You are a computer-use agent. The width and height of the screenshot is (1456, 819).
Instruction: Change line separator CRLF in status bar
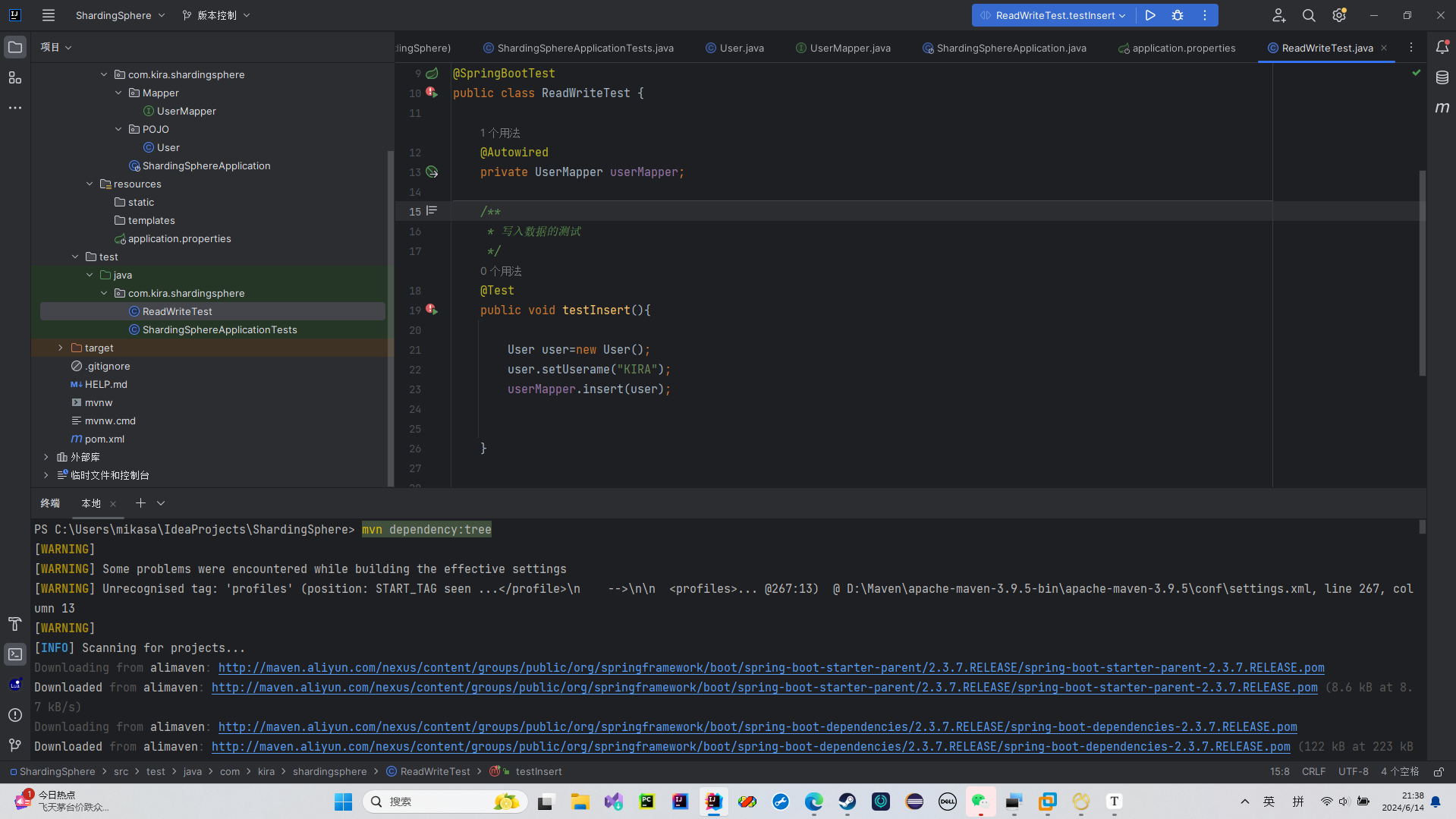pos(1313,771)
